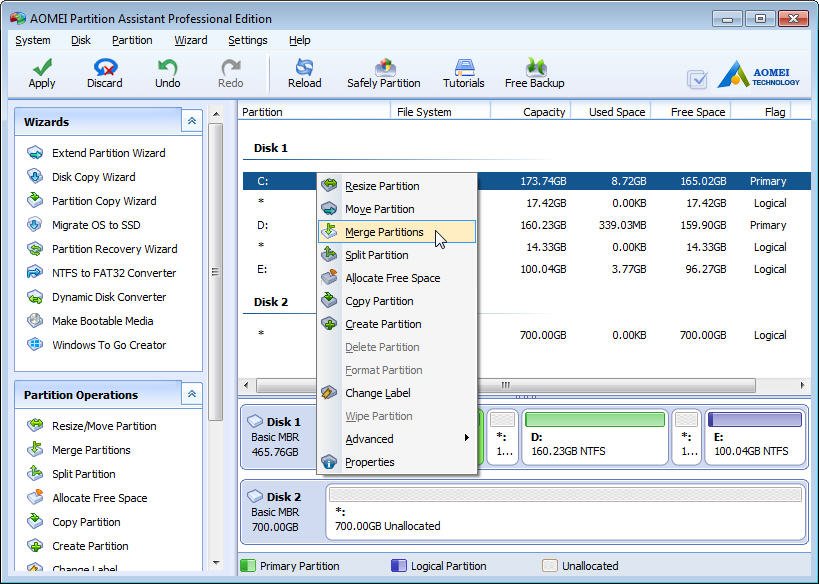This screenshot has height=584, width=819.
Task: Select the E: partition row in the list
Action: pyautogui.click(x=526, y=269)
